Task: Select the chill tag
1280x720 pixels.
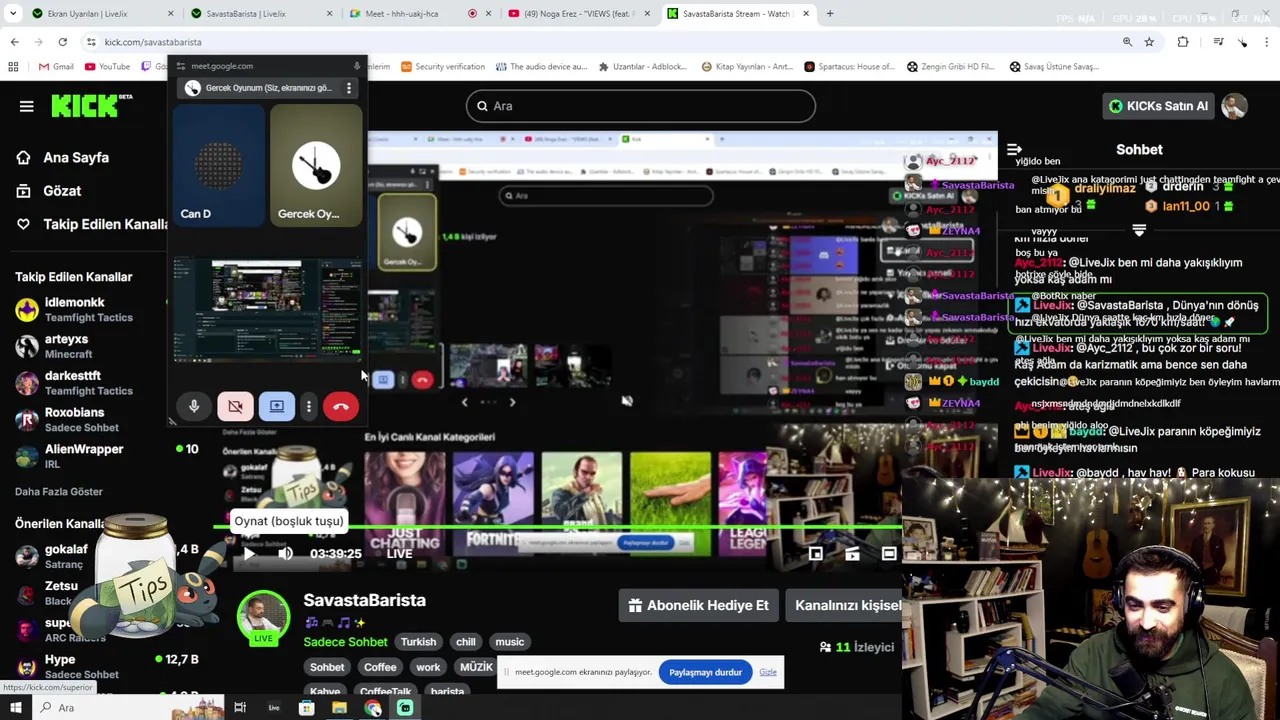Action: pyautogui.click(x=466, y=642)
